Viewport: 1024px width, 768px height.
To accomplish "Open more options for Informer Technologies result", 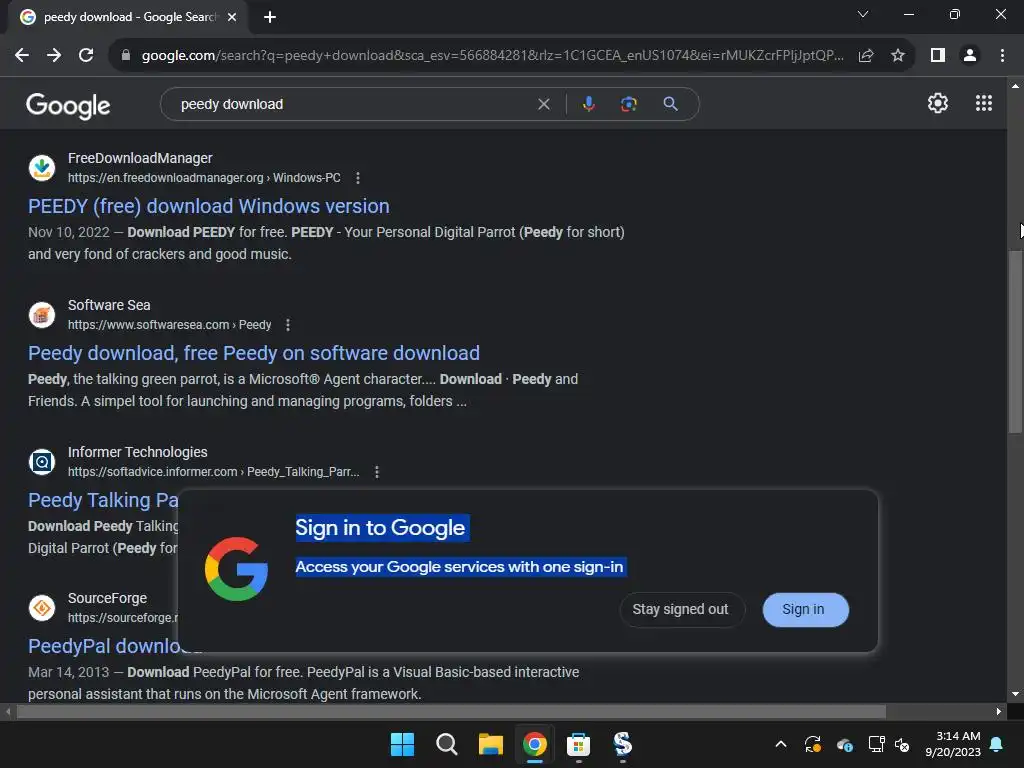I will [x=377, y=472].
